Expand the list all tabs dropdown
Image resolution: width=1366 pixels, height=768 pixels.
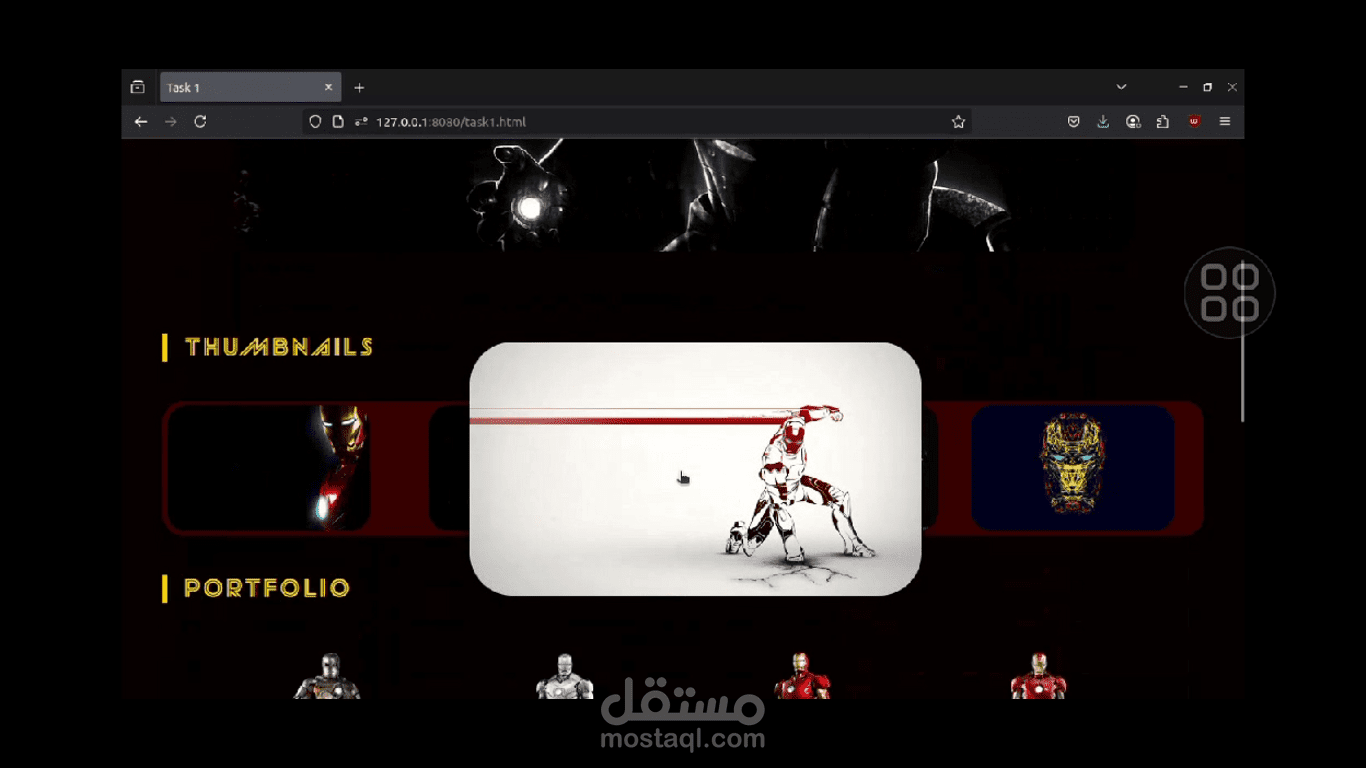coord(1121,87)
